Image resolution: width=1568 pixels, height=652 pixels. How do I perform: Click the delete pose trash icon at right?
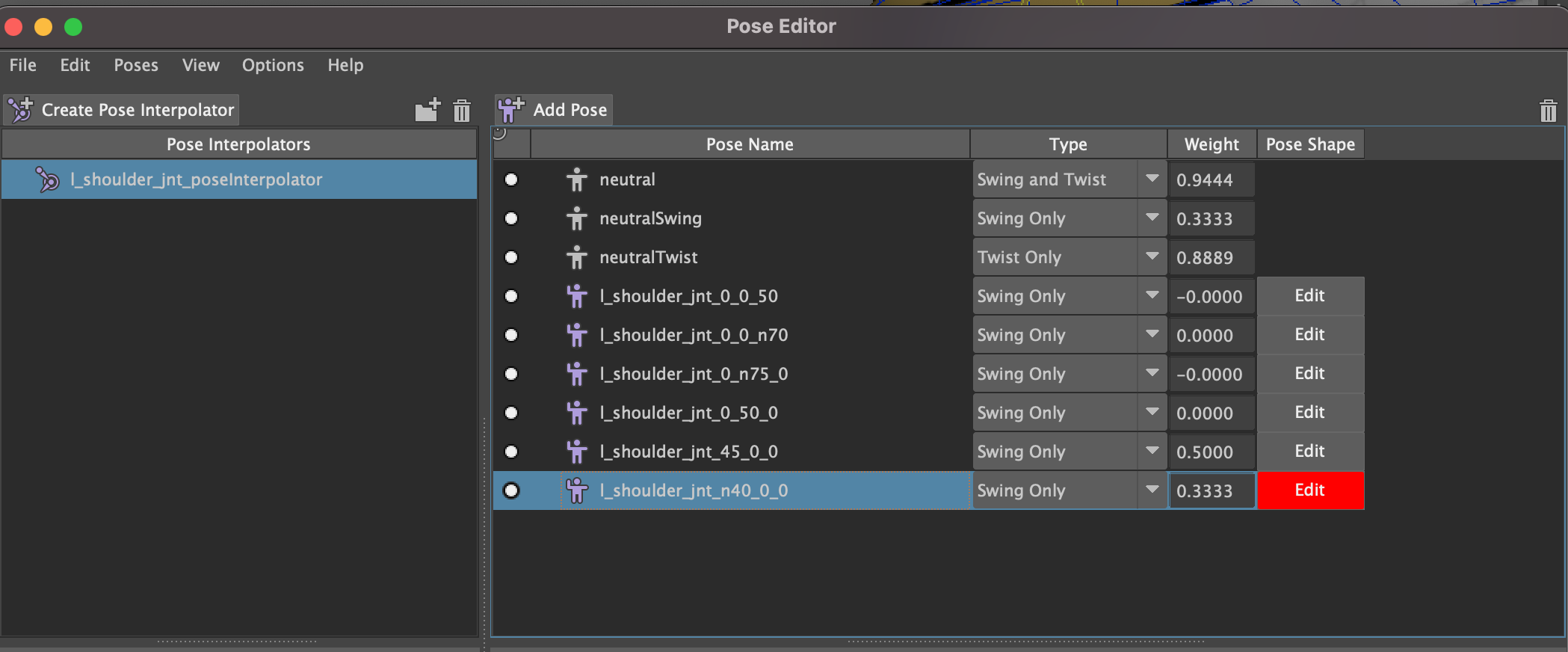click(1548, 111)
